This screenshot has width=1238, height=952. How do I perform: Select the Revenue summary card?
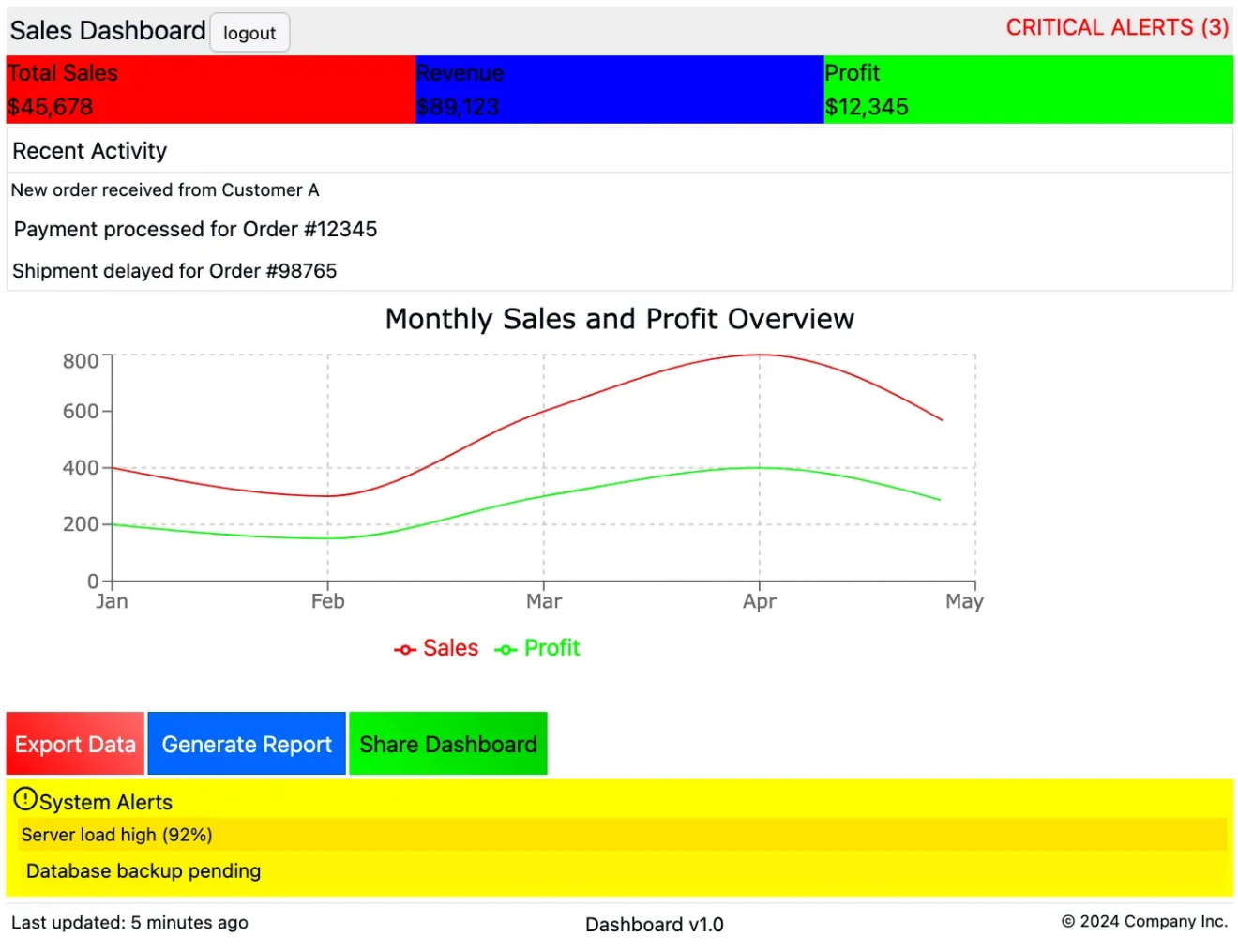[618, 88]
